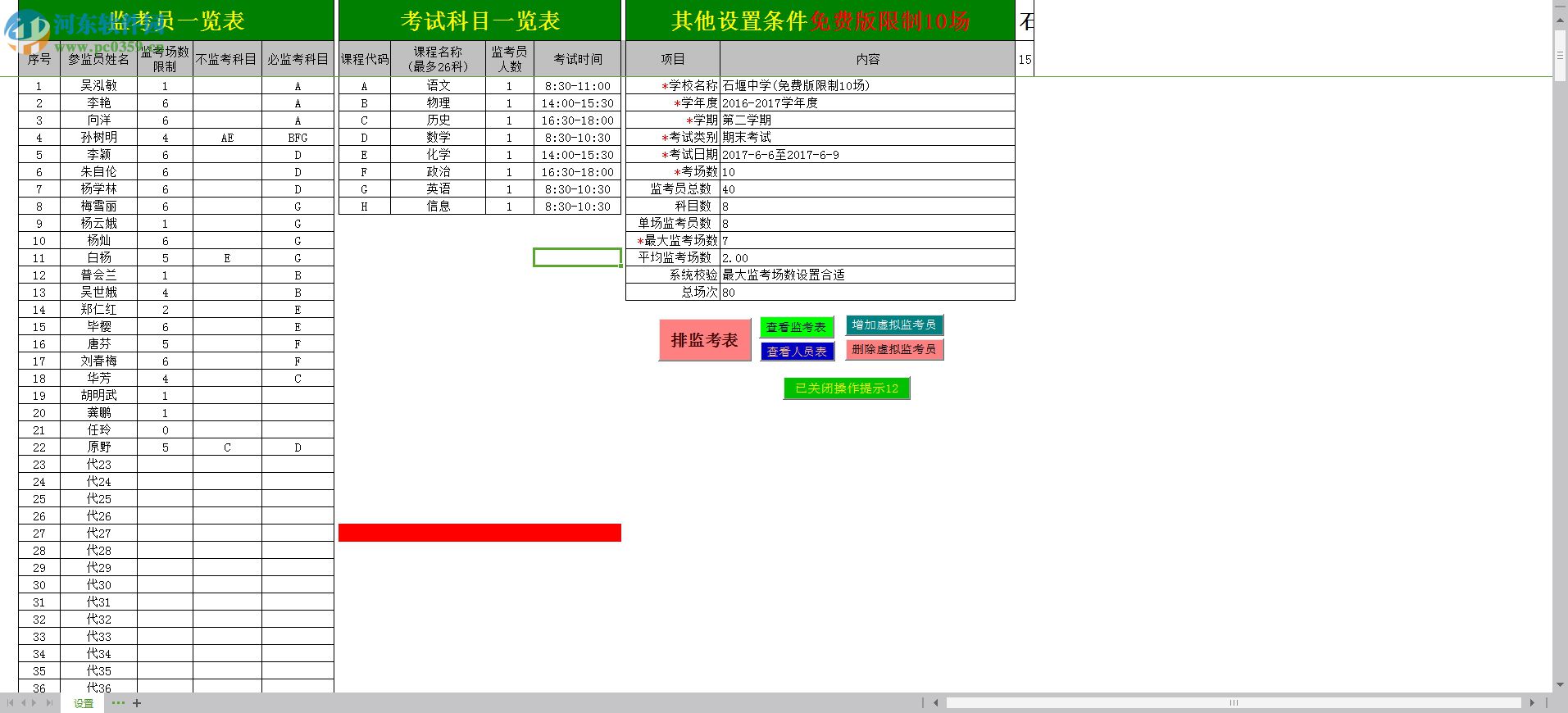Click the red filled bar under the subject table
This screenshot has height=713, width=1568.
[x=479, y=533]
